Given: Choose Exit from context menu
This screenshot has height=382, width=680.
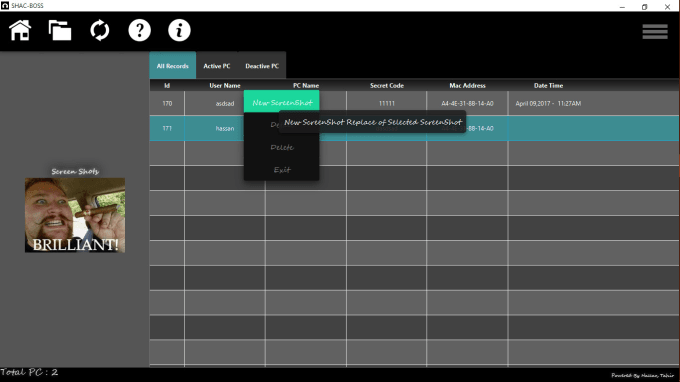Looking at the screenshot, I should (282, 170).
